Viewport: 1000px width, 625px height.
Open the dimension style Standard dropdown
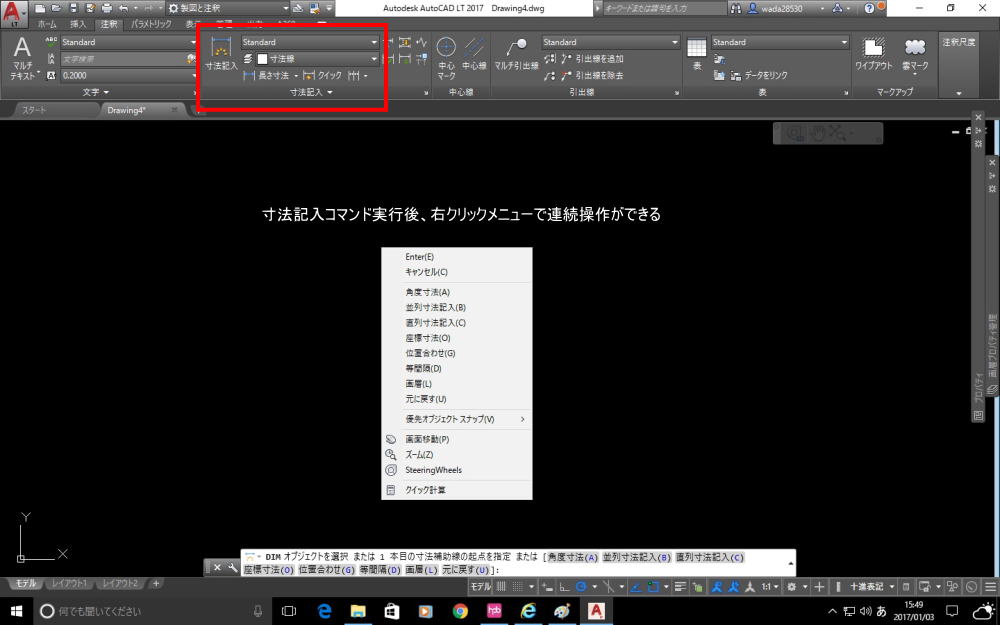[310, 42]
